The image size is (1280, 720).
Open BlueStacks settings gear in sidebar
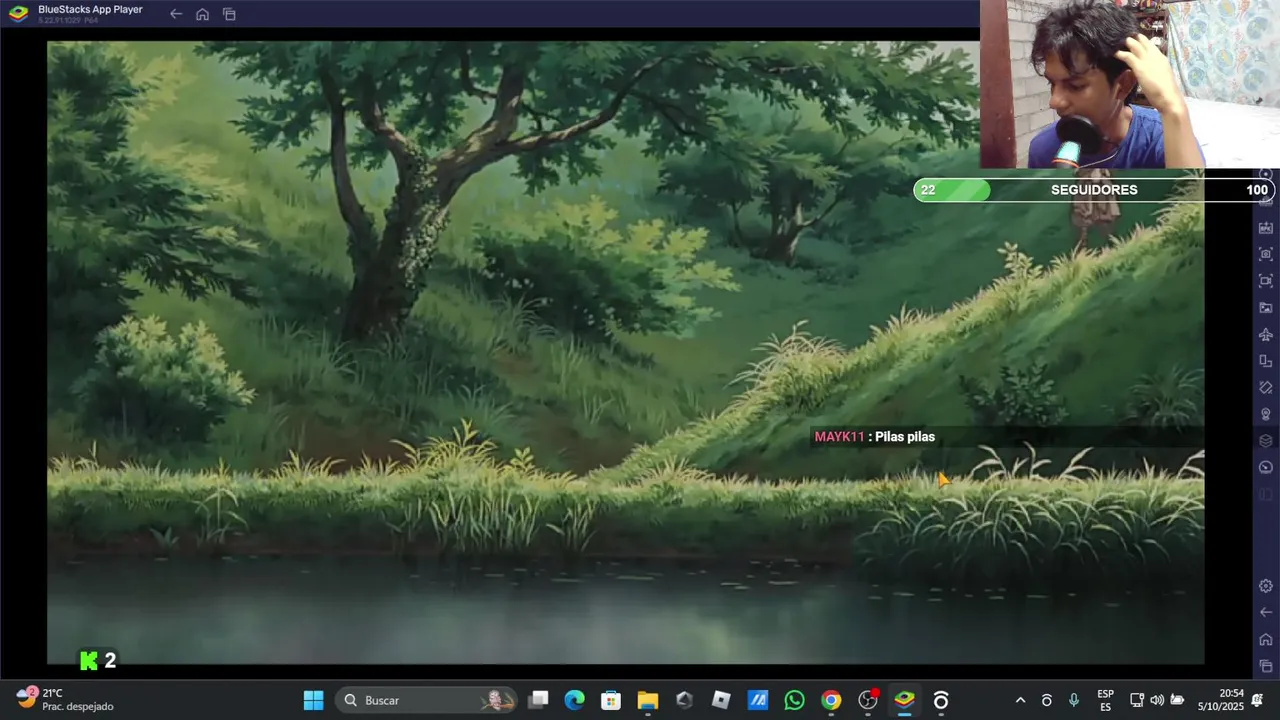[x=1265, y=586]
